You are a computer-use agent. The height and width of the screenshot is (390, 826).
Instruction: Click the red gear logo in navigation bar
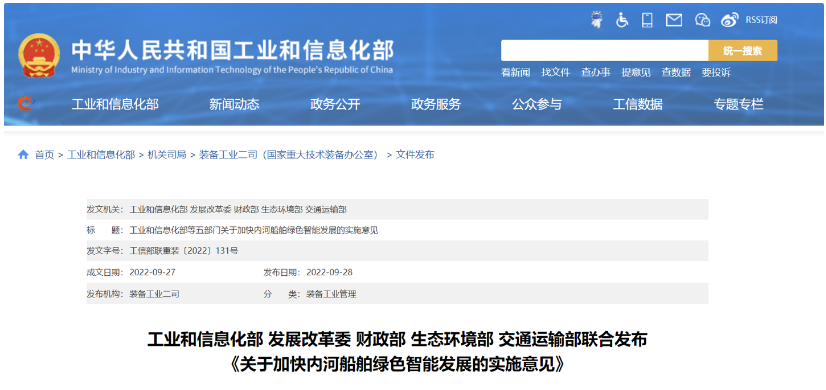click(x=24, y=104)
